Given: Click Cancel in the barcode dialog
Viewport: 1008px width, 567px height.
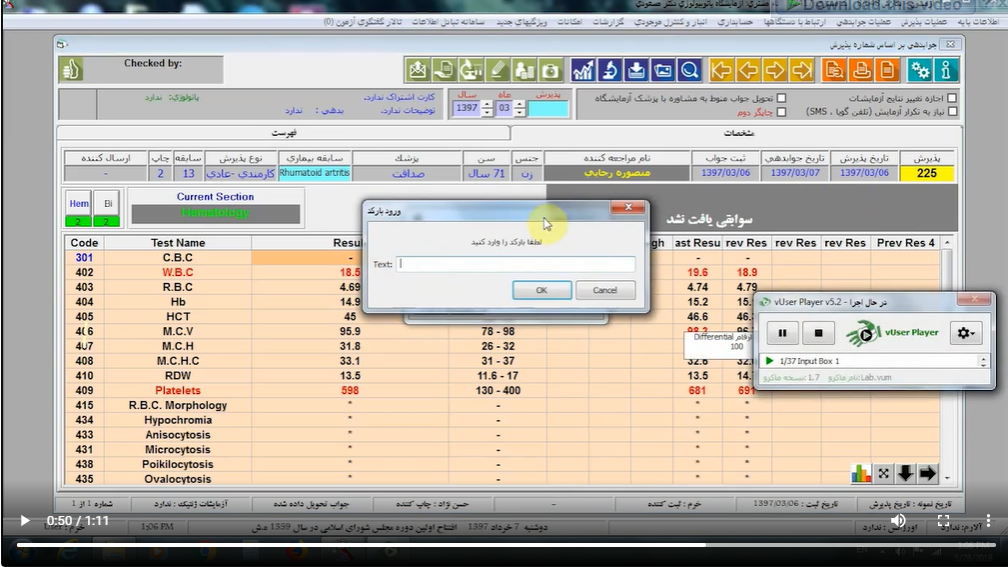Looking at the screenshot, I should 605,290.
